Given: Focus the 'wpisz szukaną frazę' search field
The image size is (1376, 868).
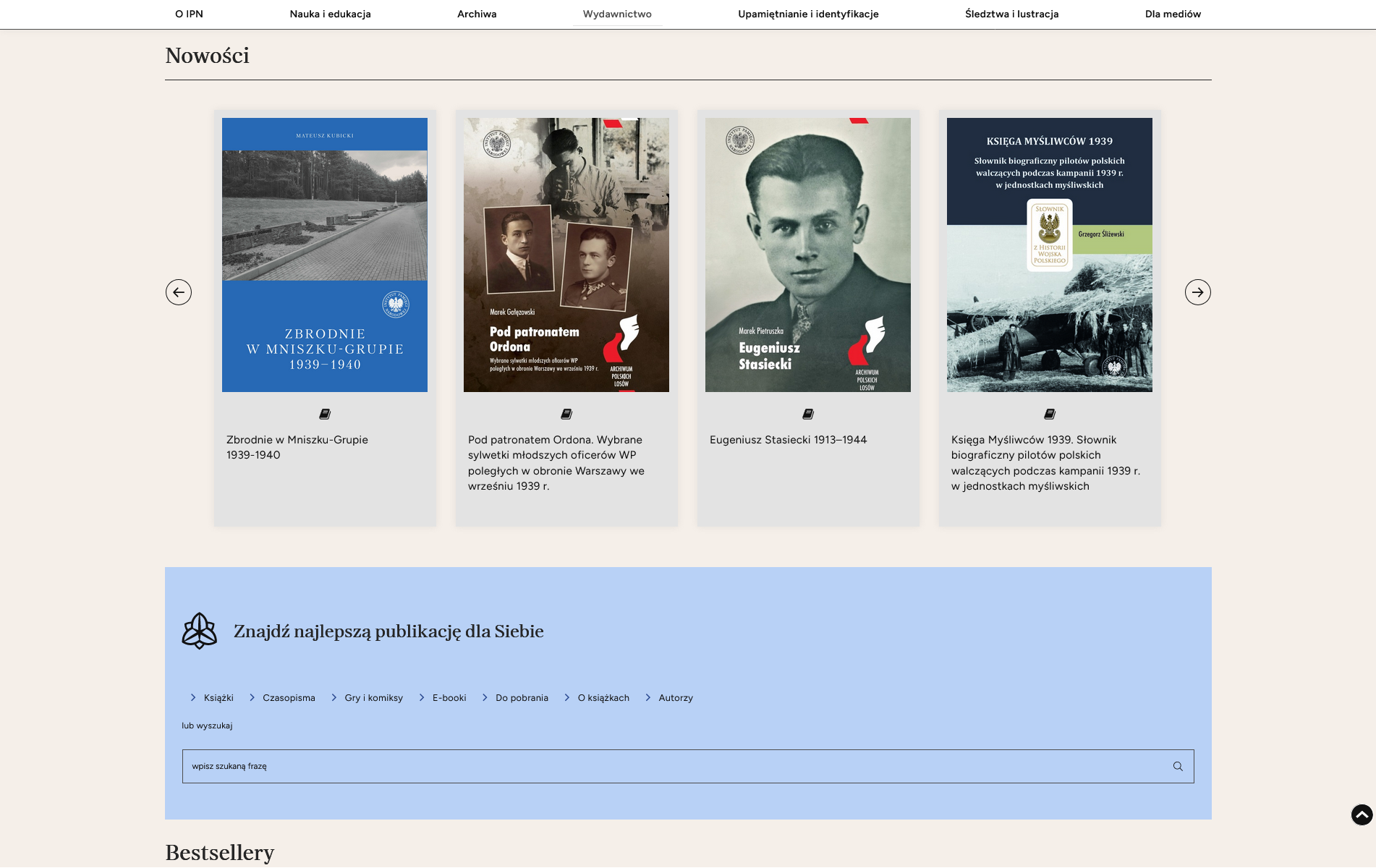Looking at the screenshot, I should pos(673,767).
